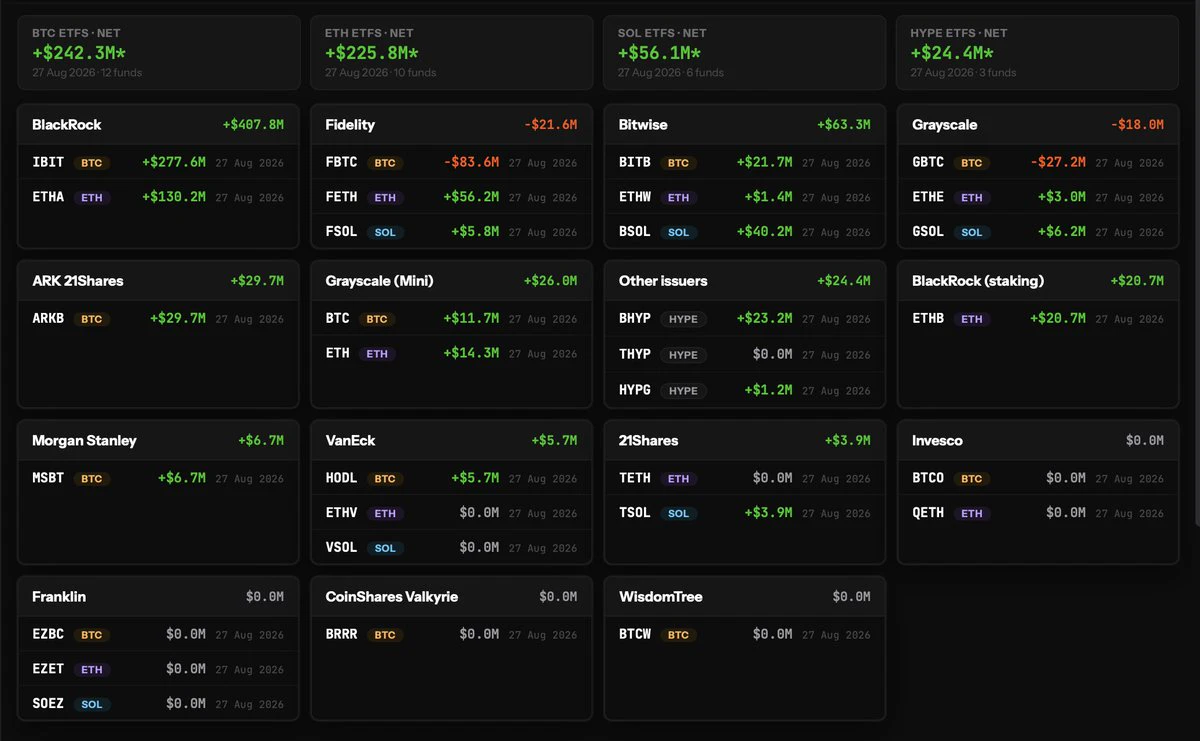Select the THYP ticker
The width and height of the screenshot is (1200, 741).
pos(635,354)
